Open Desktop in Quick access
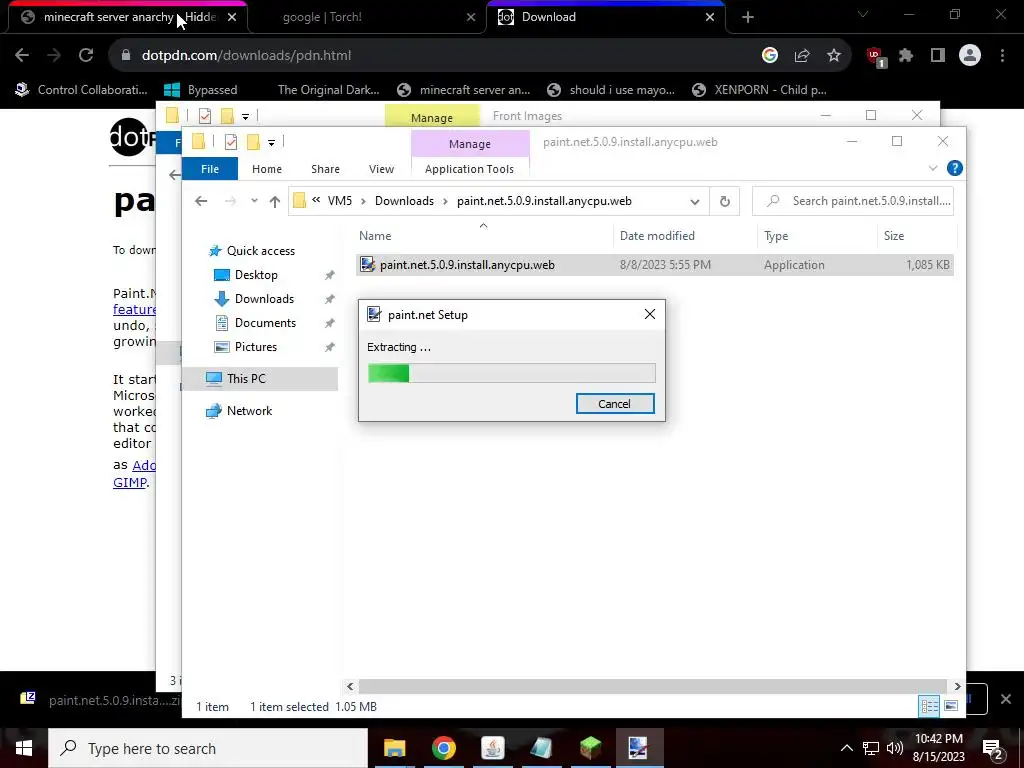Image resolution: width=1024 pixels, height=768 pixels. point(255,275)
